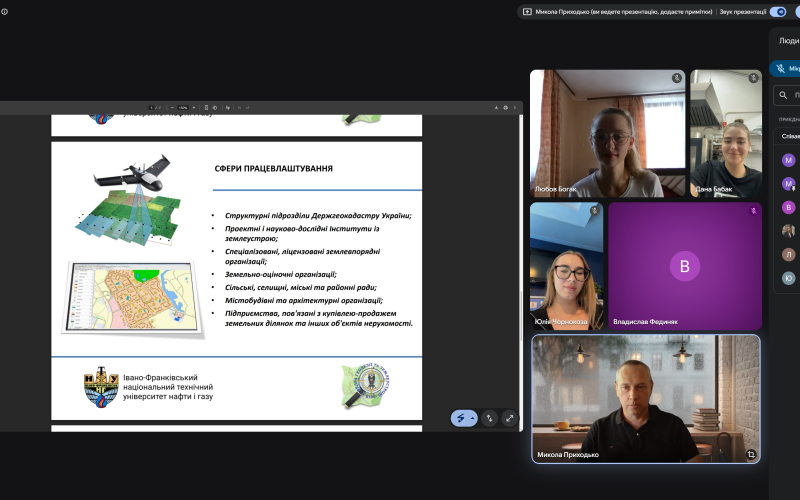Click the presenter name label in the top bar

pos(624,11)
